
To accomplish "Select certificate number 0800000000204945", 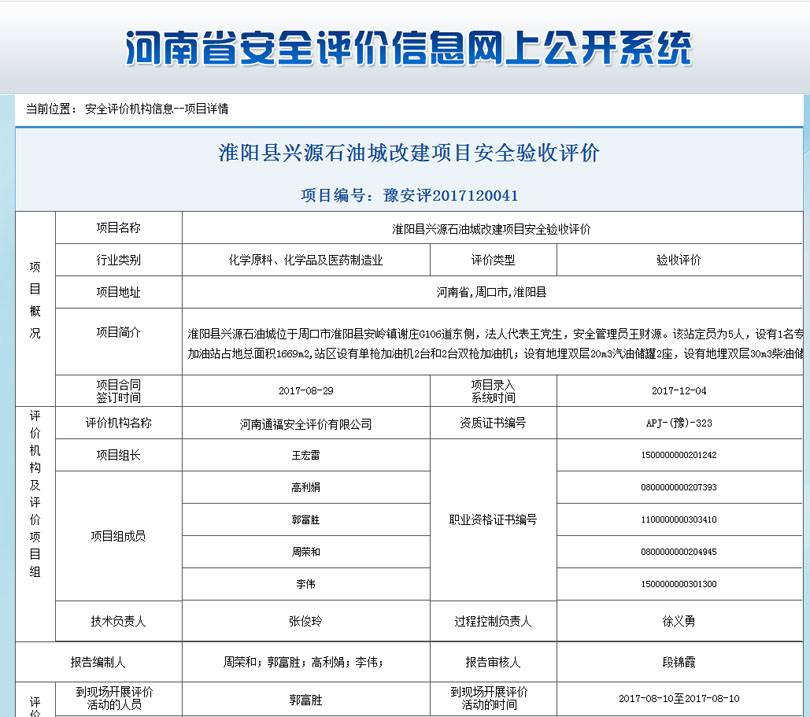I will pos(679,552).
